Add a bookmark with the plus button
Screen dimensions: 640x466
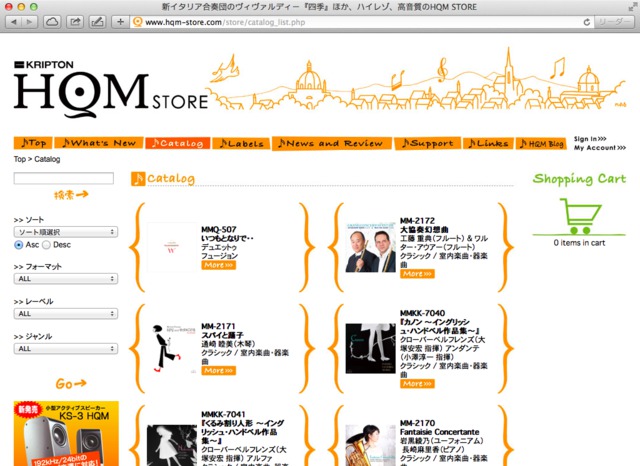pos(120,22)
